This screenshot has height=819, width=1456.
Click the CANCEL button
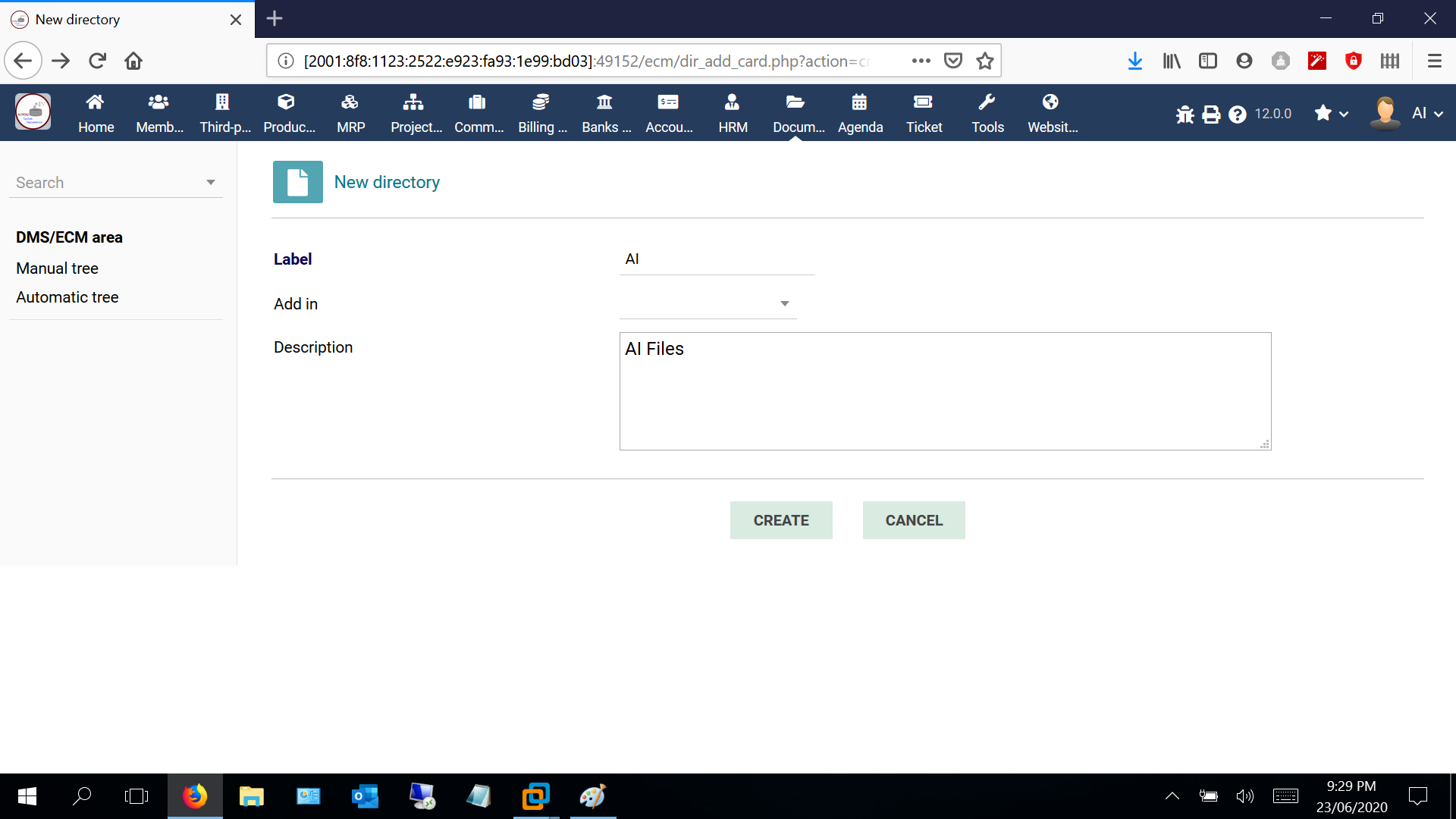click(x=914, y=520)
